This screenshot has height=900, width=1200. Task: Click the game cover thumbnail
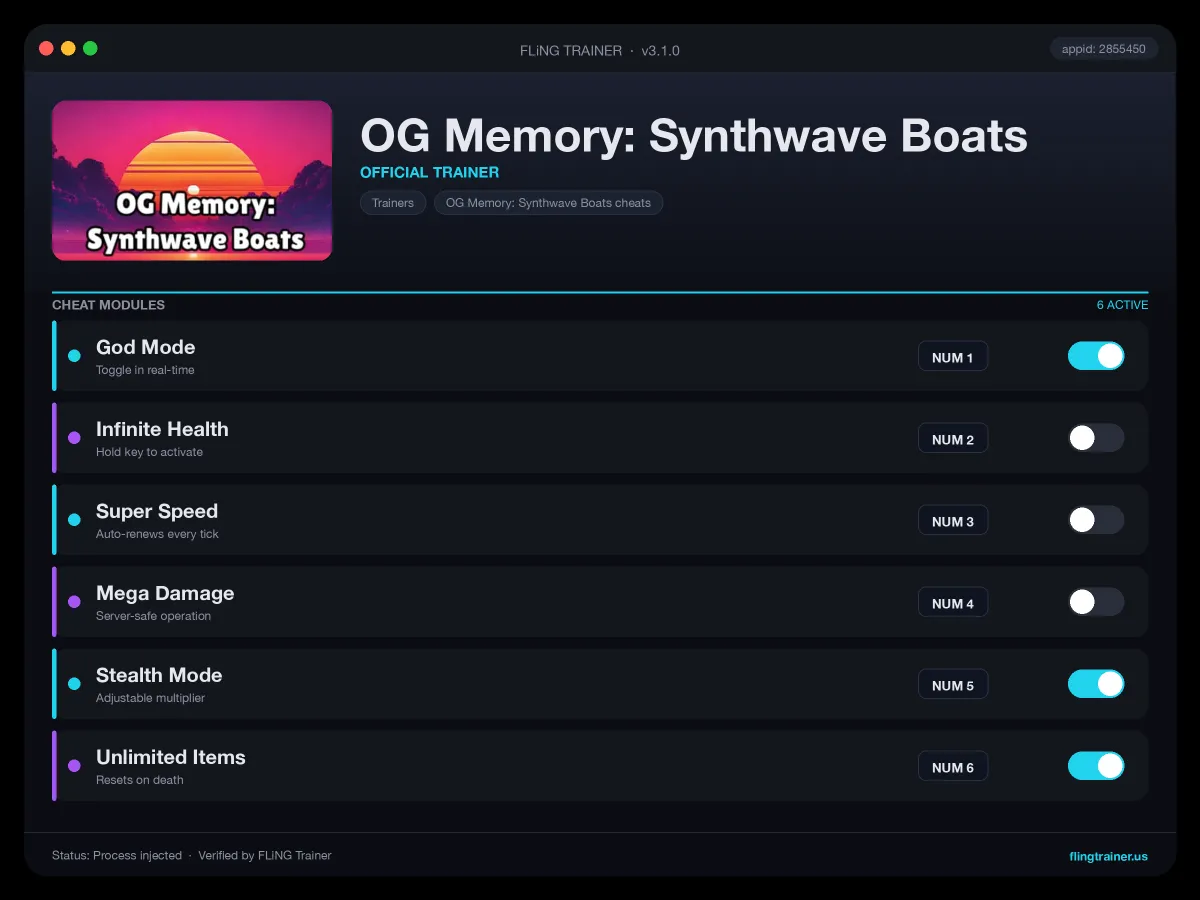tap(192, 180)
